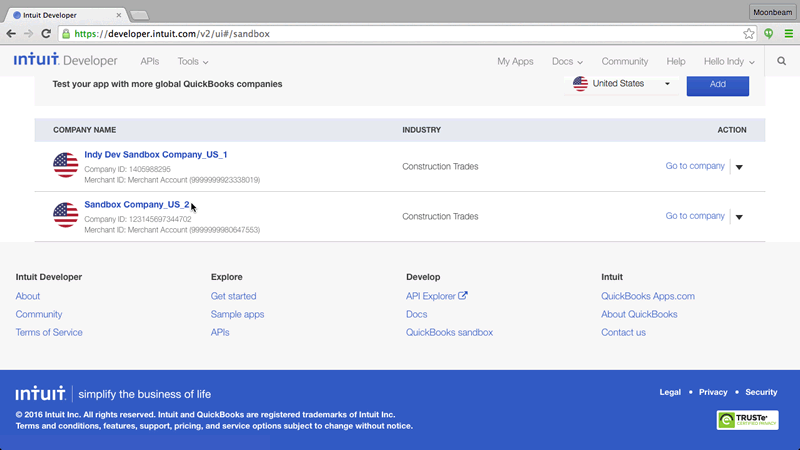Open API Explorer external link
Screen dimensions: 800x450
pos(437,296)
